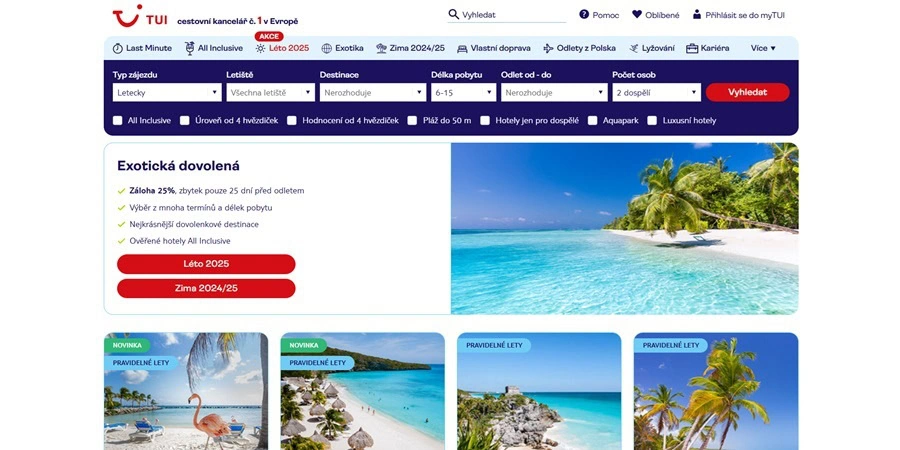Open the Počet osob dropdown

tap(657, 92)
